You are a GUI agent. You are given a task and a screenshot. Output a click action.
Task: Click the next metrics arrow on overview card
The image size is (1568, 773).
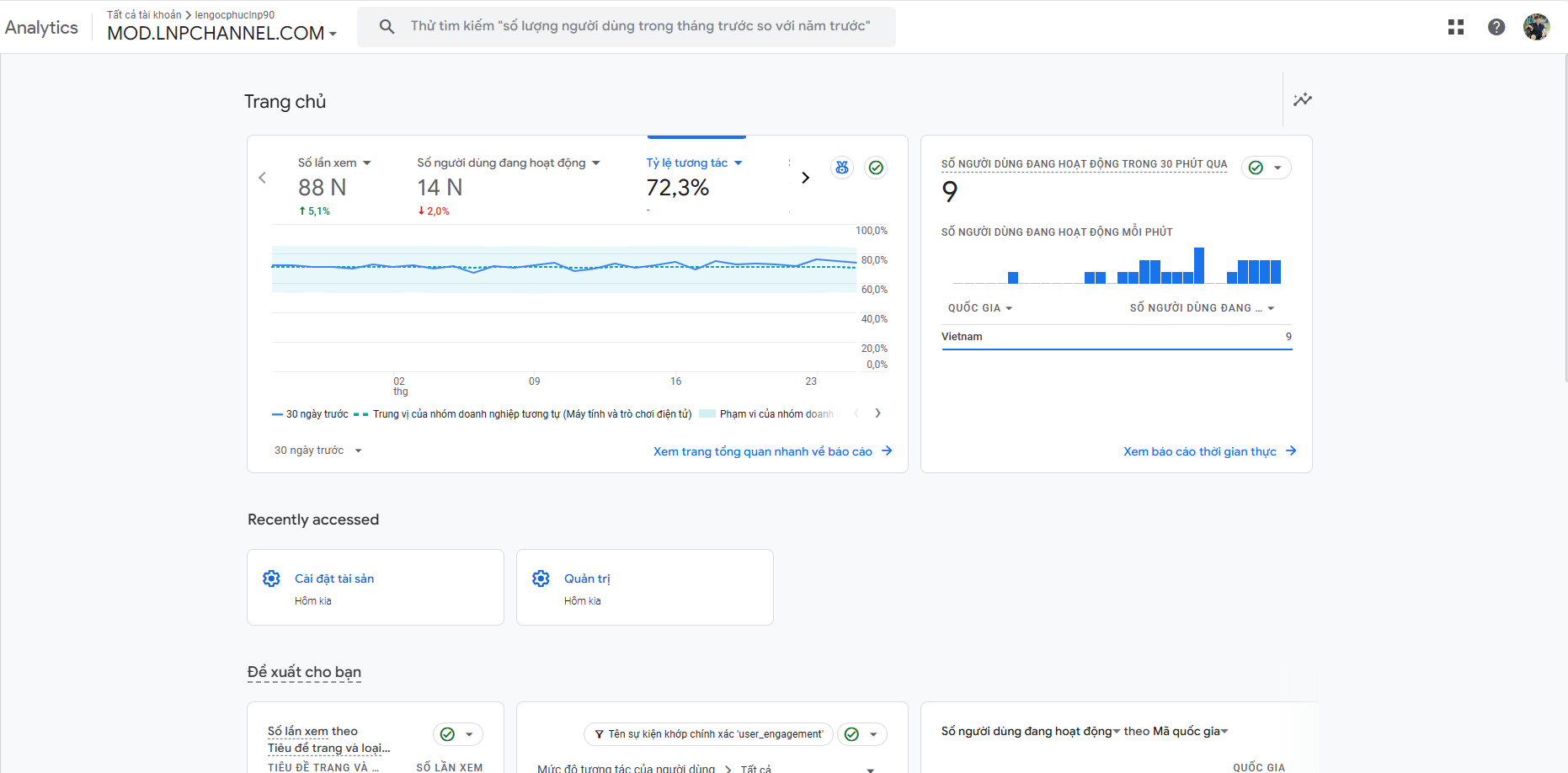click(805, 178)
